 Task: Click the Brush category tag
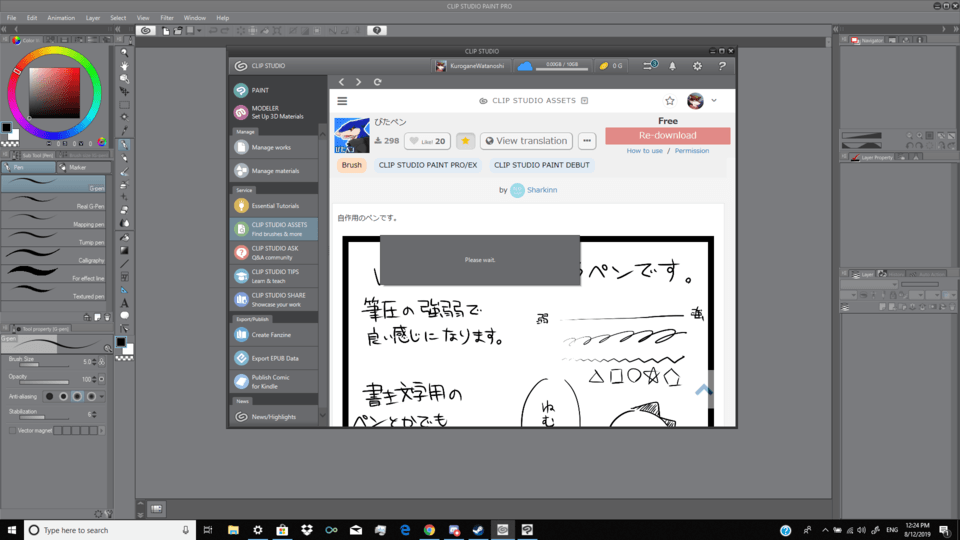tap(351, 165)
